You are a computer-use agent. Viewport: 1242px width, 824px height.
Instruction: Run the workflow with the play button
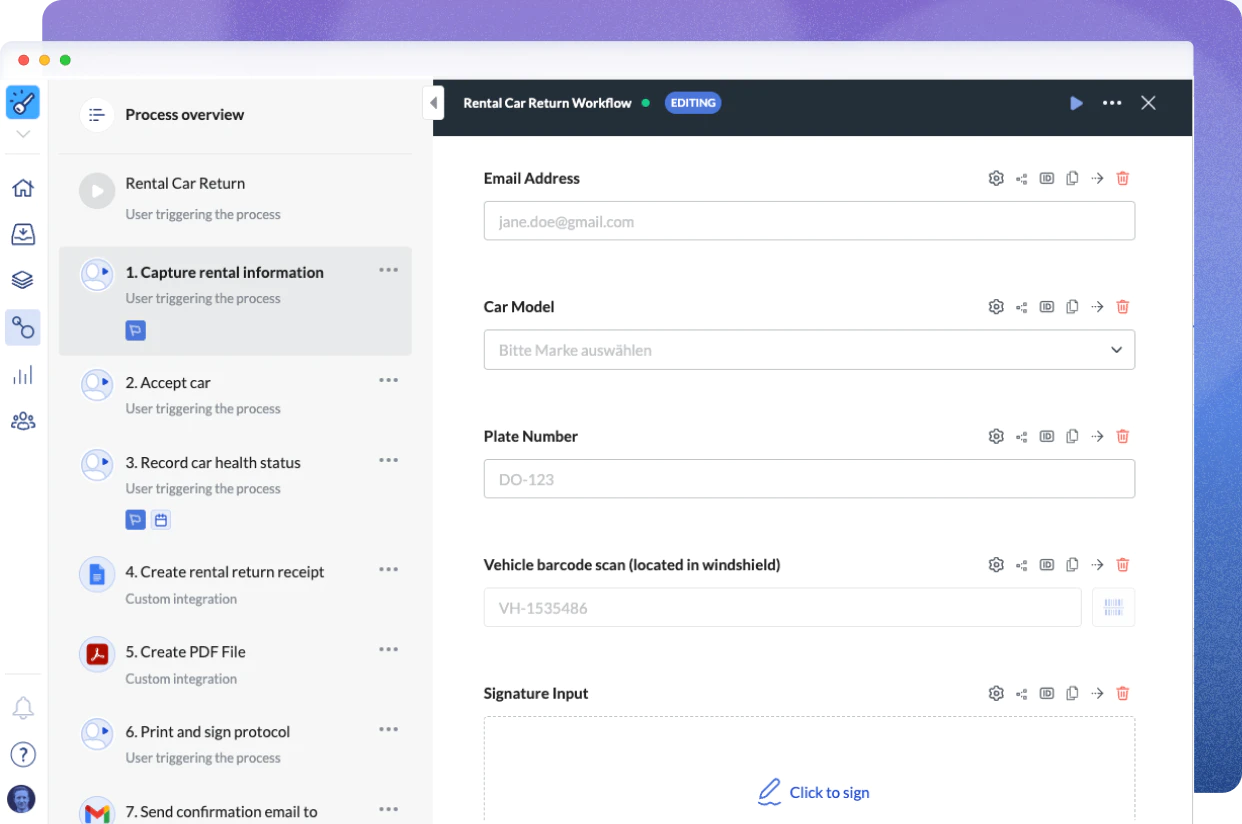pos(1076,102)
